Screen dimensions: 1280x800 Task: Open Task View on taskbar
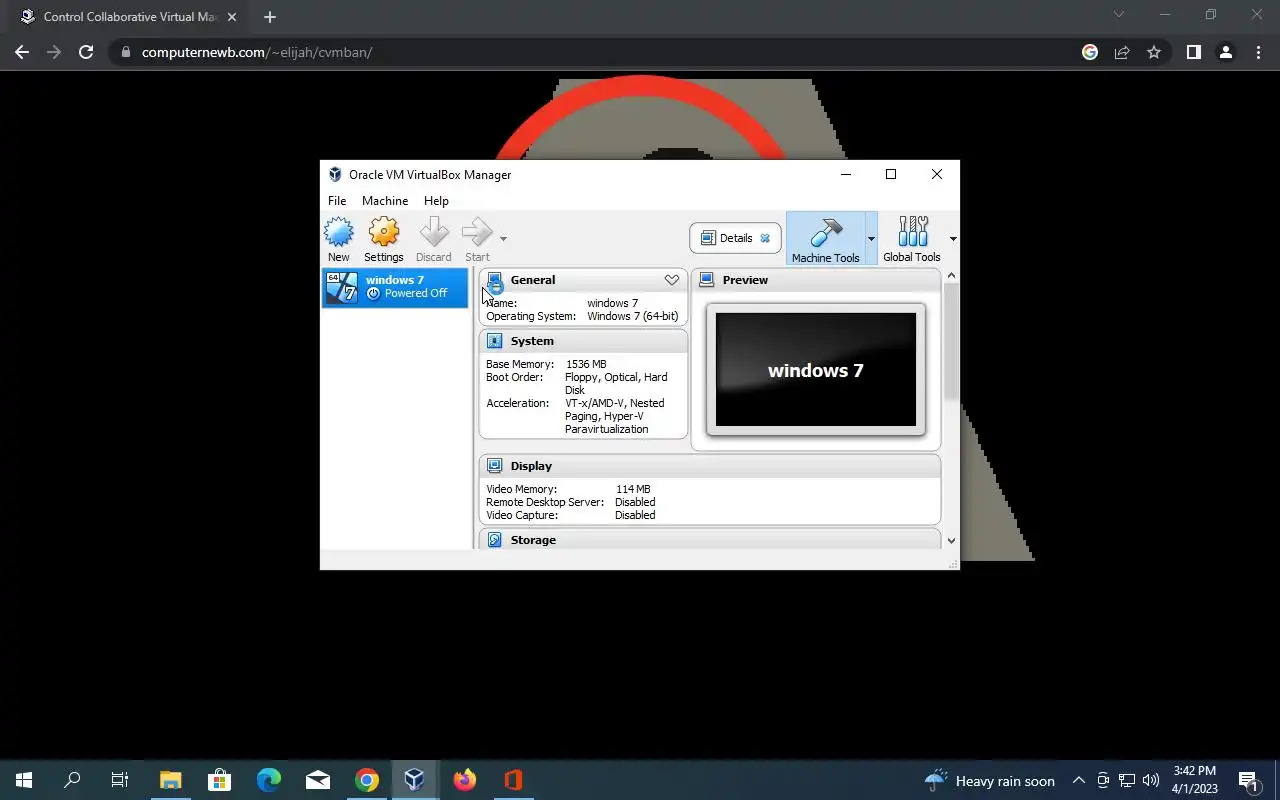tap(120, 780)
